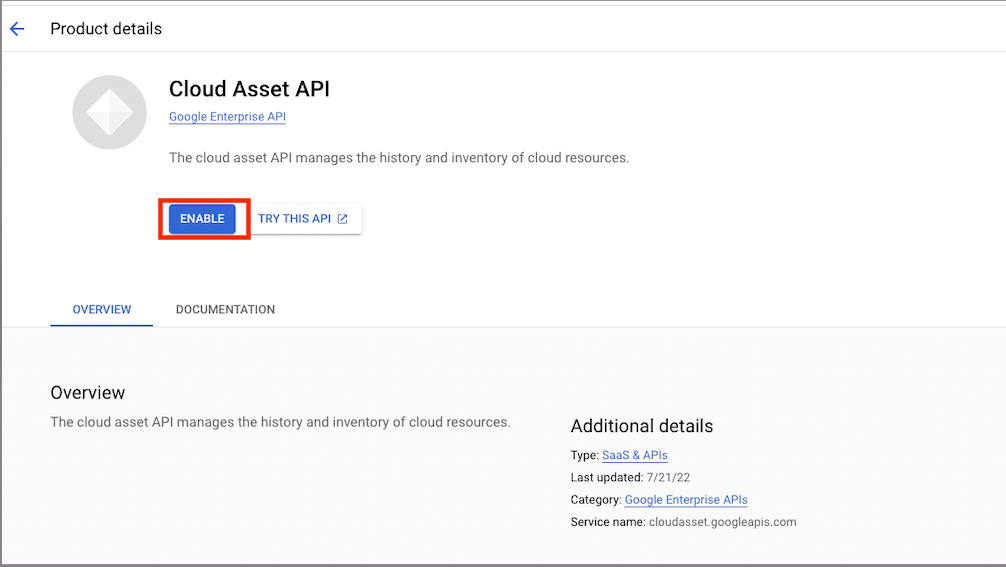Click the cloudasset.googleapis.com service name
Screen dimensions: 1006x567
coord(722,522)
